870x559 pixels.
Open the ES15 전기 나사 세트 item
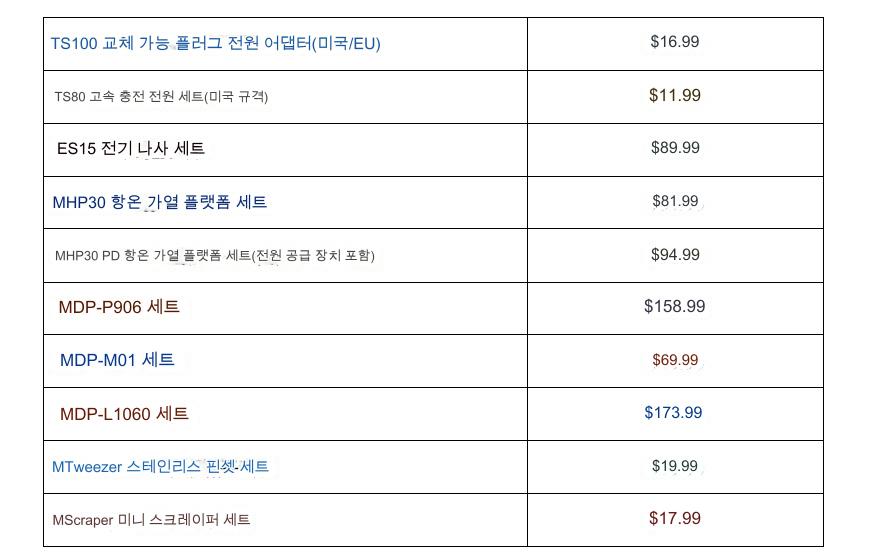click(131, 149)
